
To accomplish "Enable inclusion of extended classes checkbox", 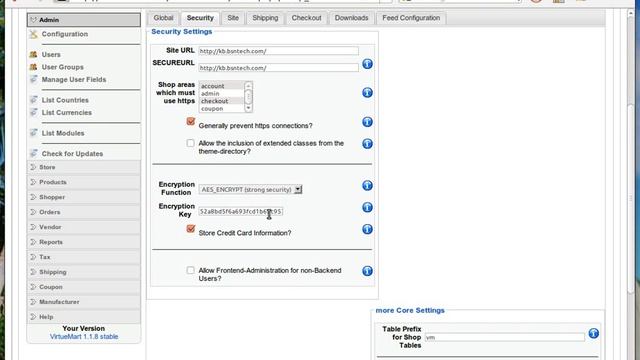I will coord(191,143).
